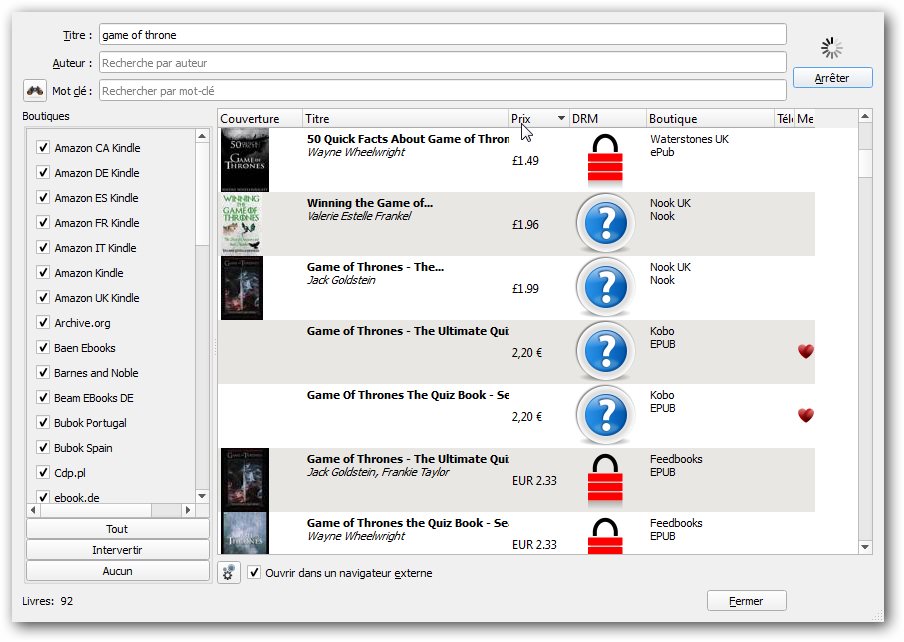Disable Ouvrir dans un navigateur externe
The width and height of the screenshot is (904, 642).
pyautogui.click(x=254, y=573)
